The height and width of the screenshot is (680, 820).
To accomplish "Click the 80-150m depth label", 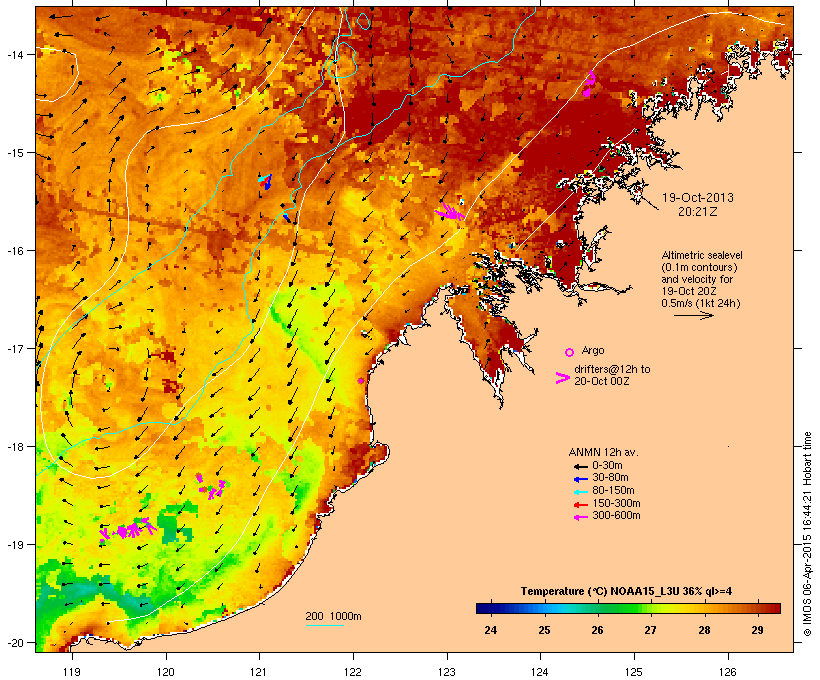I will (x=613, y=491).
